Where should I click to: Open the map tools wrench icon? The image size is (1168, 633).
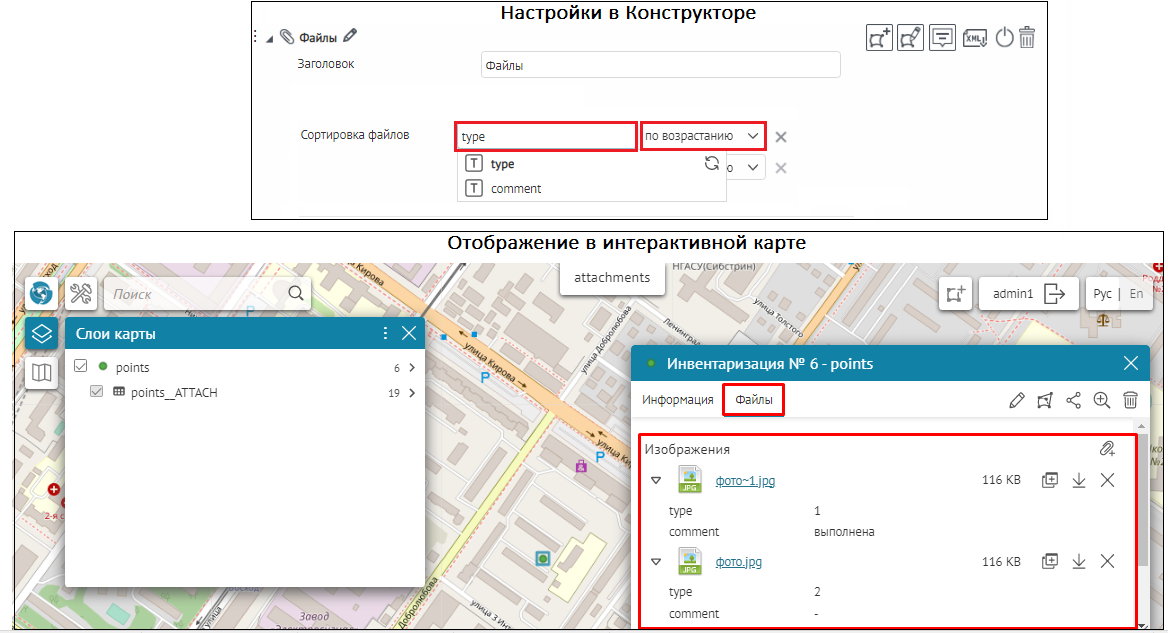81,294
